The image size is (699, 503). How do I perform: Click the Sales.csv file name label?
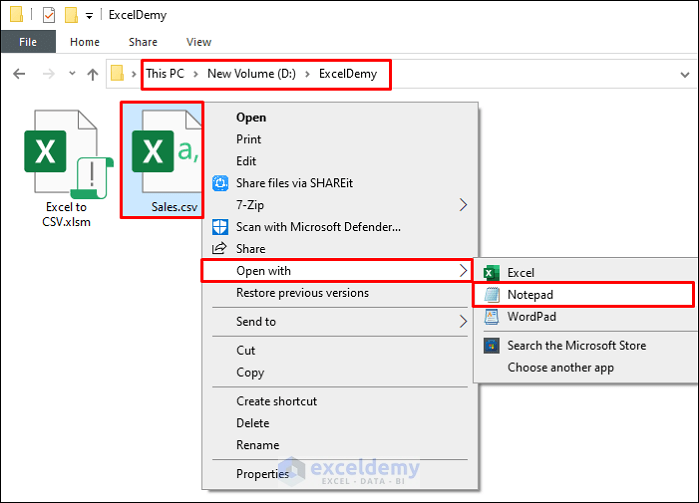tap(174, 207)
